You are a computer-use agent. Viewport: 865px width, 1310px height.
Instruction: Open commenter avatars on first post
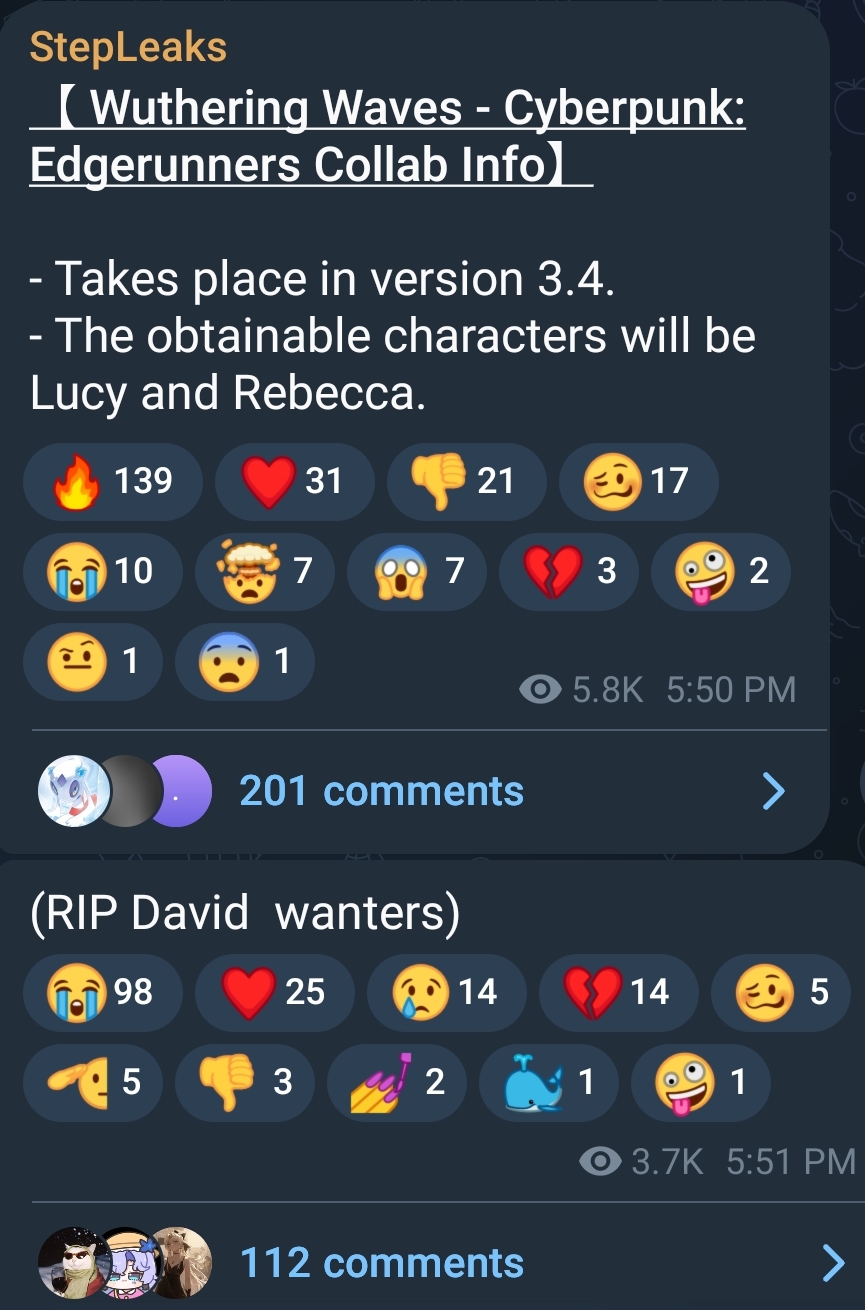click(x=124, y=792)
